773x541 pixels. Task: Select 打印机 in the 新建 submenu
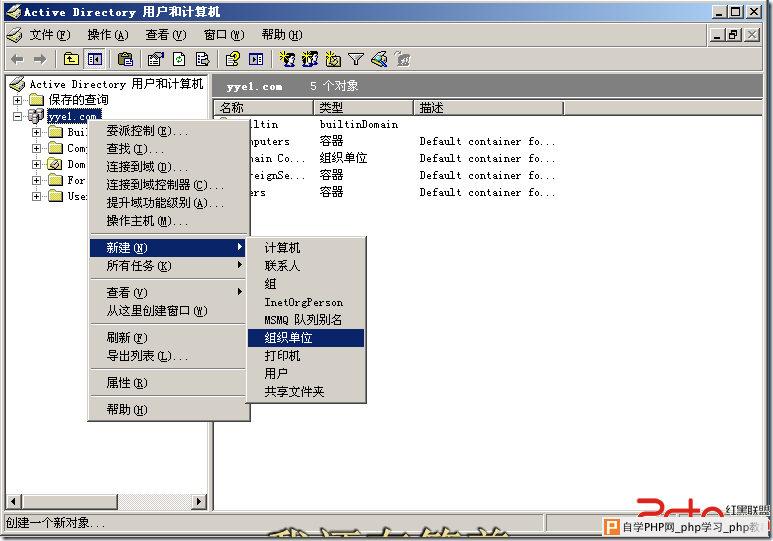point(306,356)
